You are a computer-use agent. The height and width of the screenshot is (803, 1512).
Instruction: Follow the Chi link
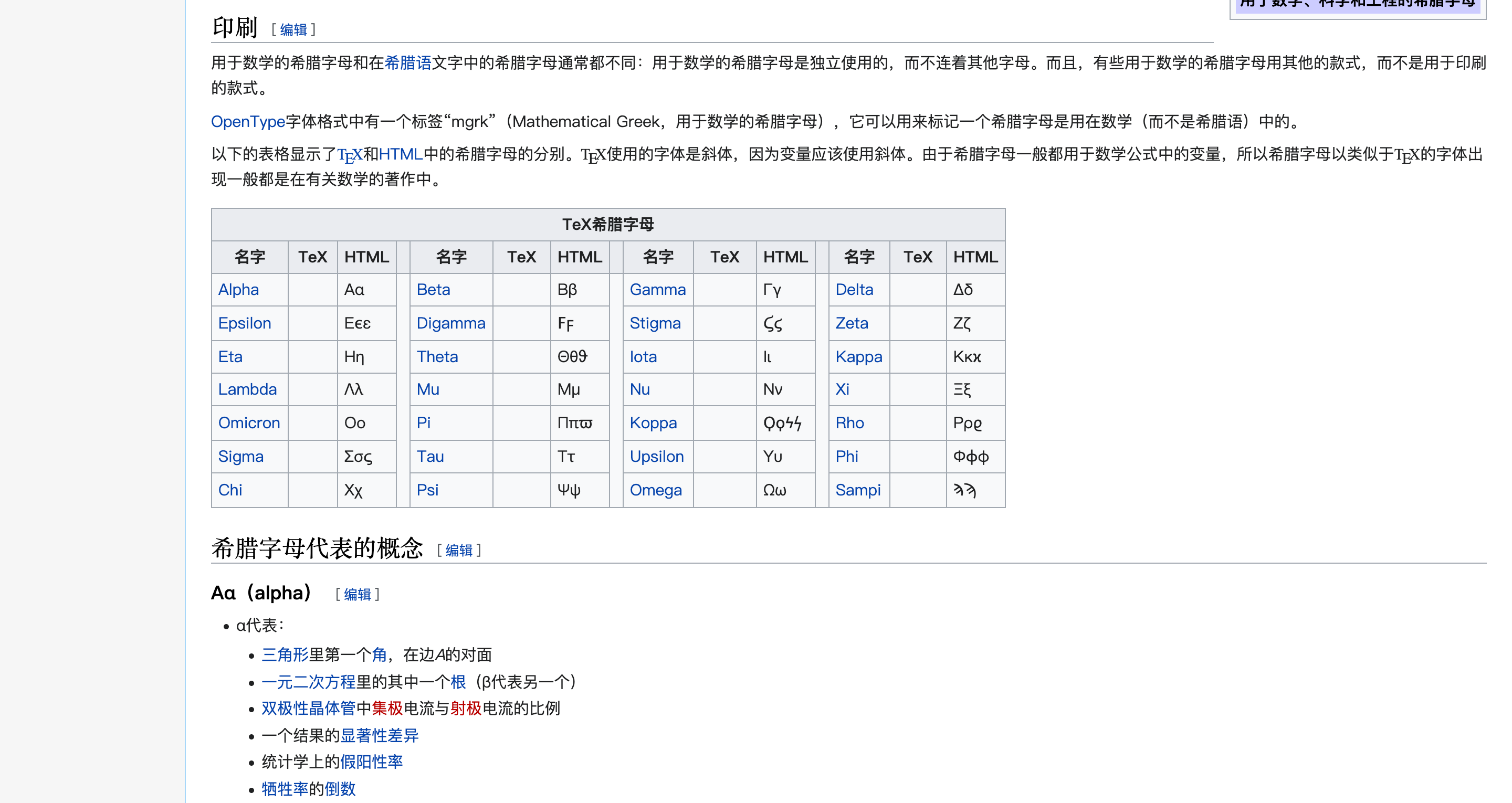(x=230, y=490)
